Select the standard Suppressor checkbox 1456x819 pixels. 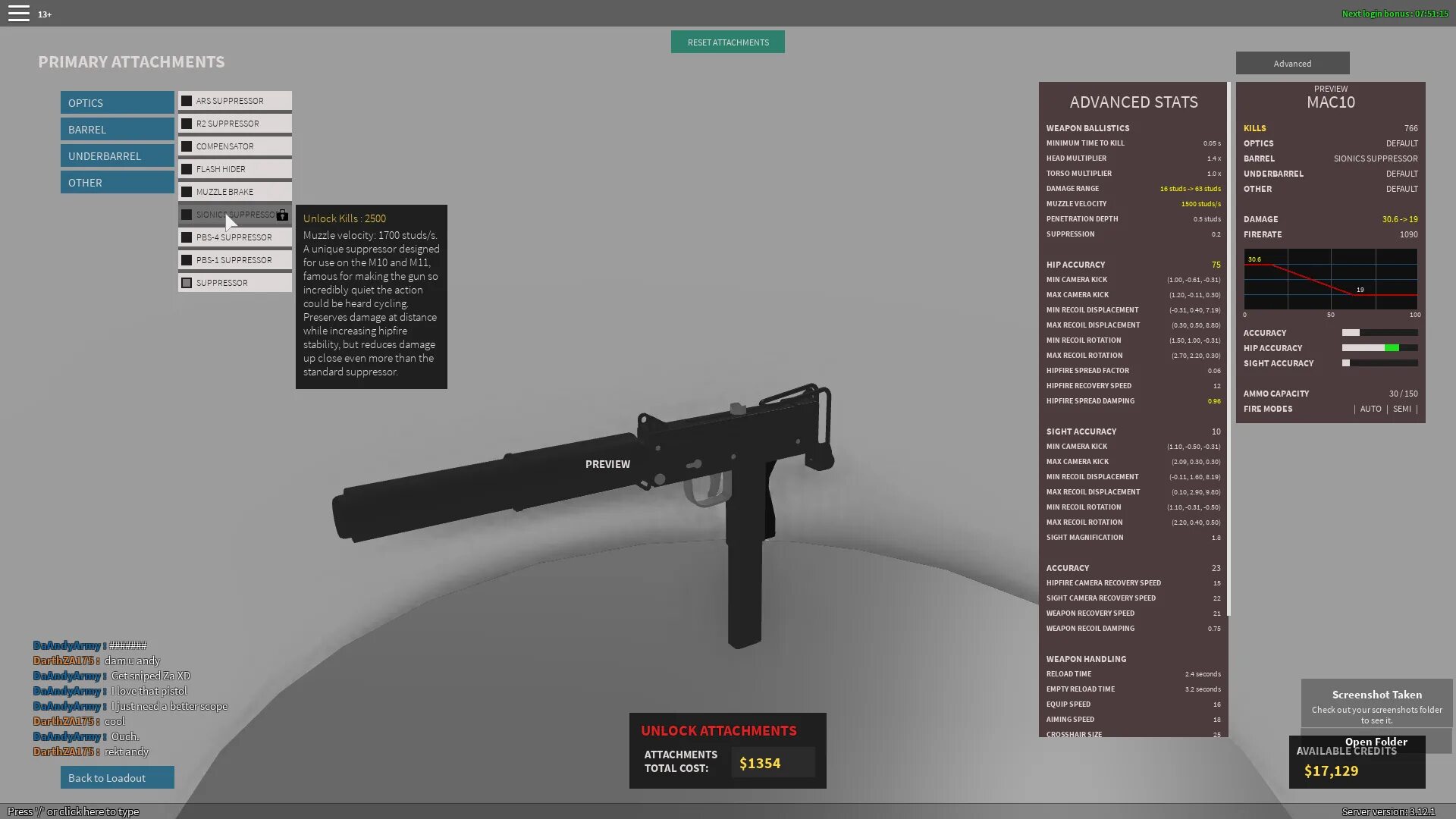click(x=187, y=283)
